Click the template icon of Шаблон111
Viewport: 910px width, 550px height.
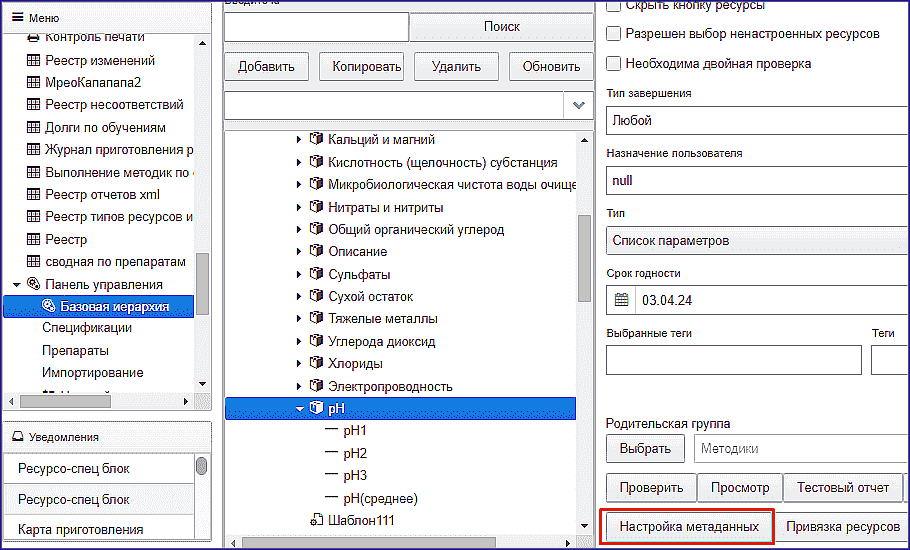coord(316,520)
